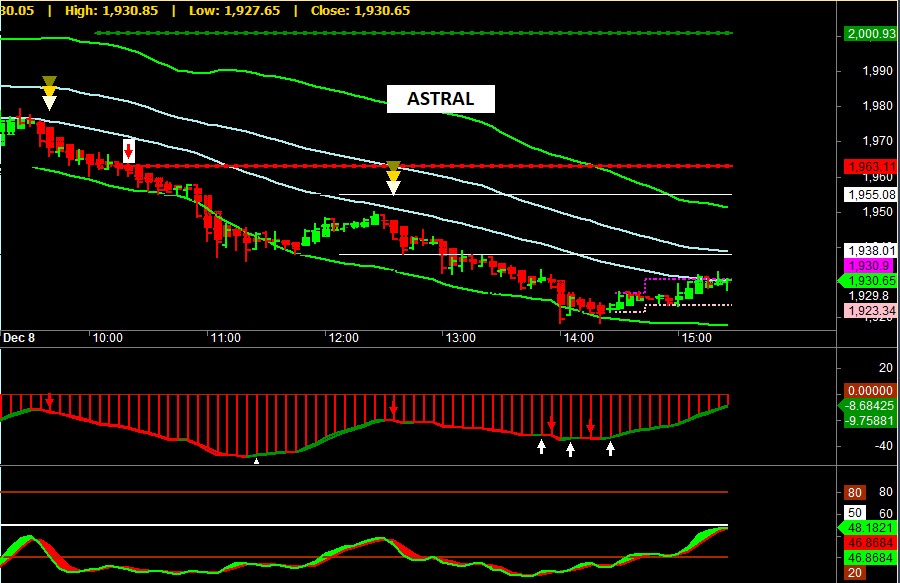Viewport: 900px width, 583px height.
Task: Click the middle white up arrow on the histogram
Action: click(571, 449)
